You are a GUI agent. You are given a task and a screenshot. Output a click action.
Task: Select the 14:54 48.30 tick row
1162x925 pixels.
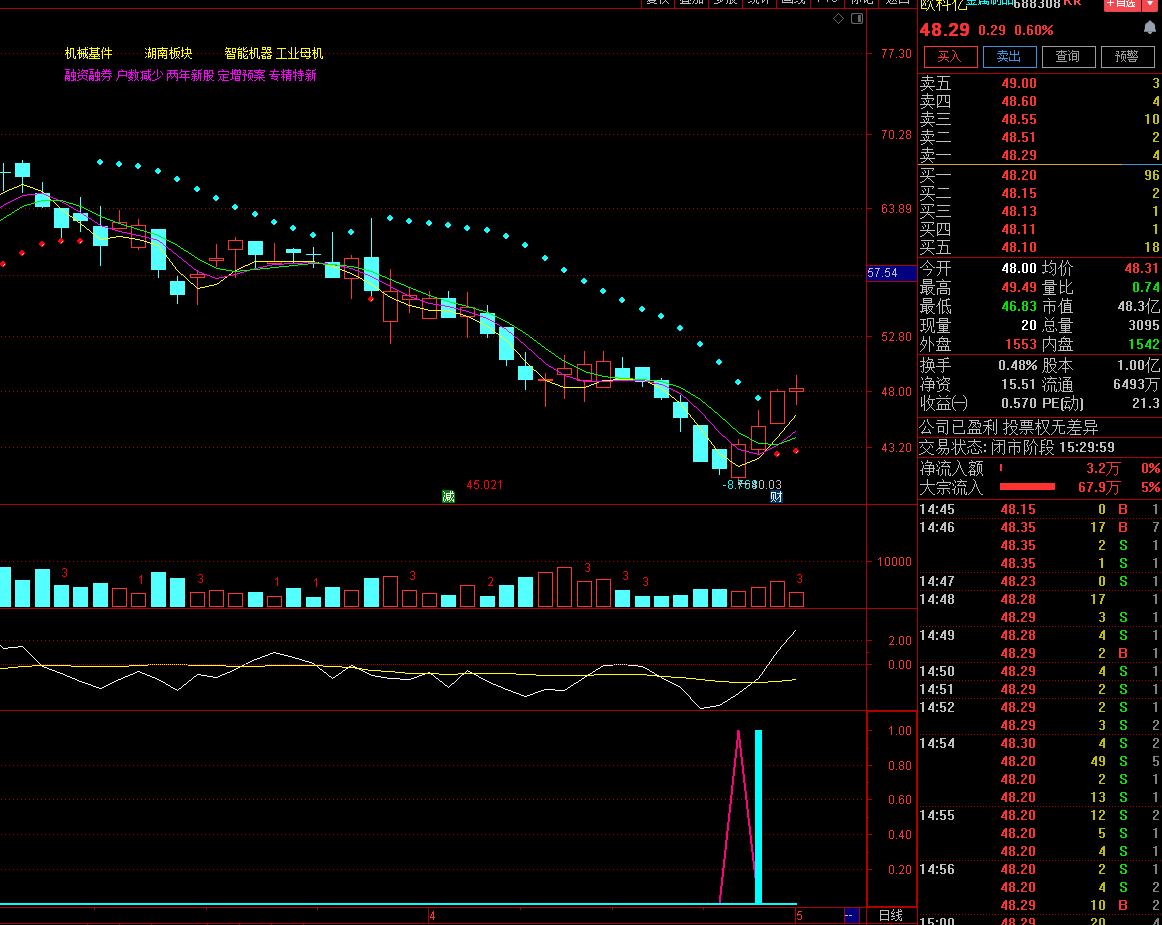point(1040,743)
